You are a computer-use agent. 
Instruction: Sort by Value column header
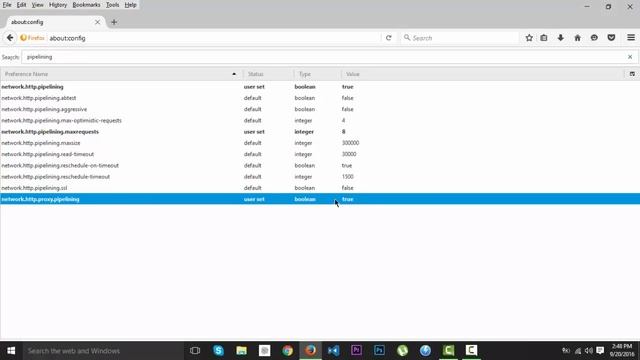coord(483,74)
